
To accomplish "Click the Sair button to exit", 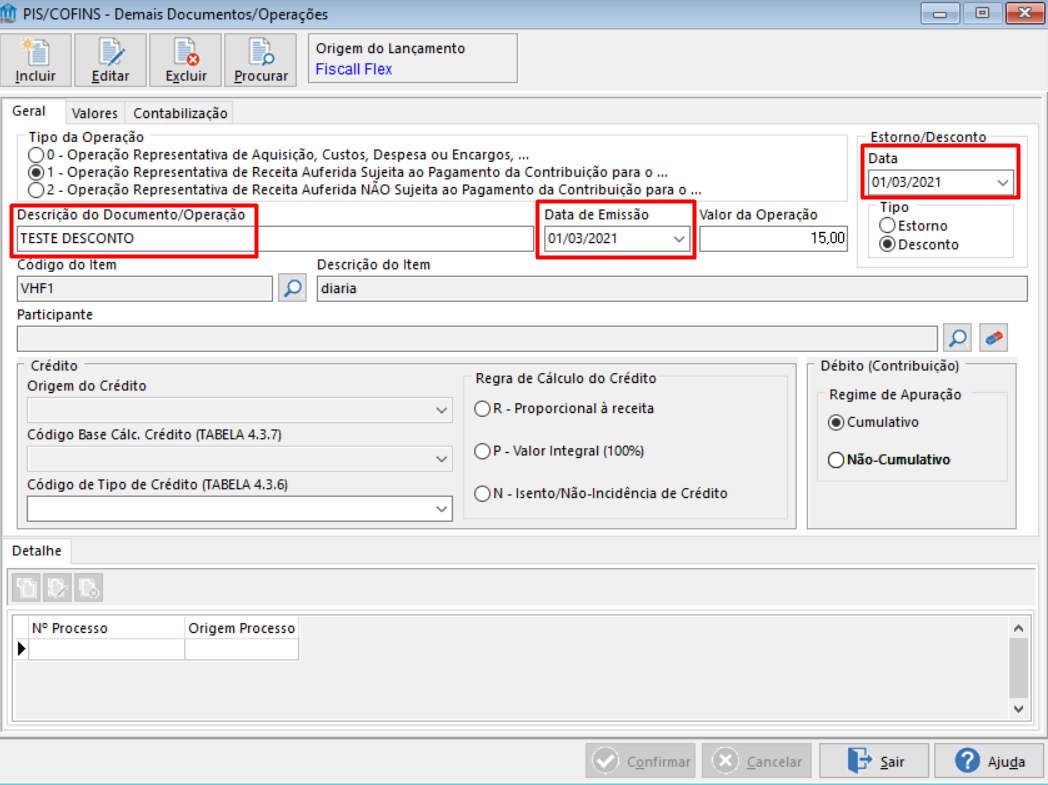I will point(873,760).
